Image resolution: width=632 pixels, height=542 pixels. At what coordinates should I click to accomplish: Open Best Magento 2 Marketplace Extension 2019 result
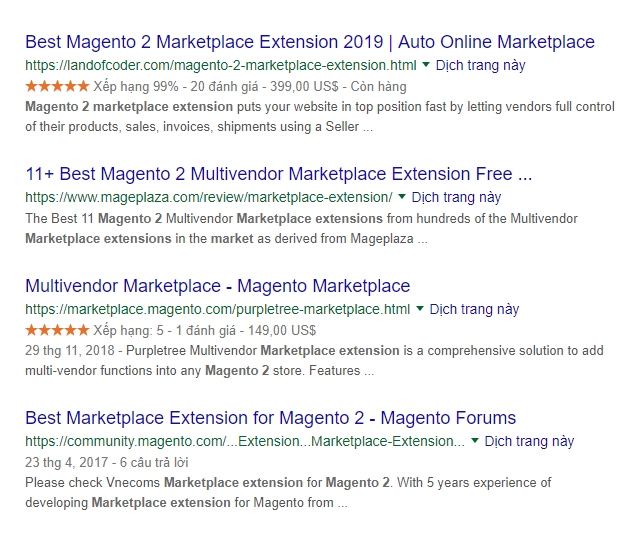coord(309,42)
